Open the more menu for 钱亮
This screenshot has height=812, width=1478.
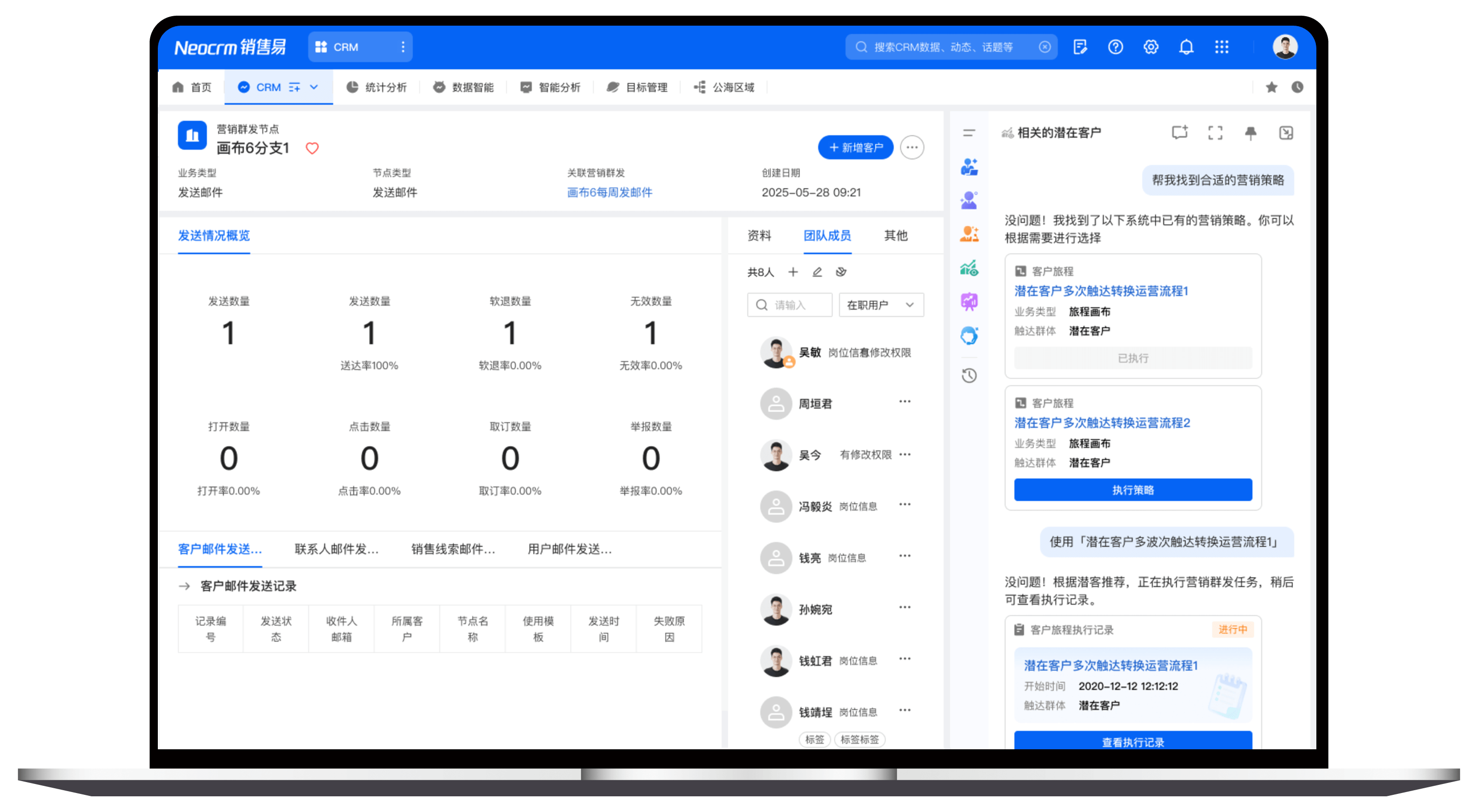(905, 556)
